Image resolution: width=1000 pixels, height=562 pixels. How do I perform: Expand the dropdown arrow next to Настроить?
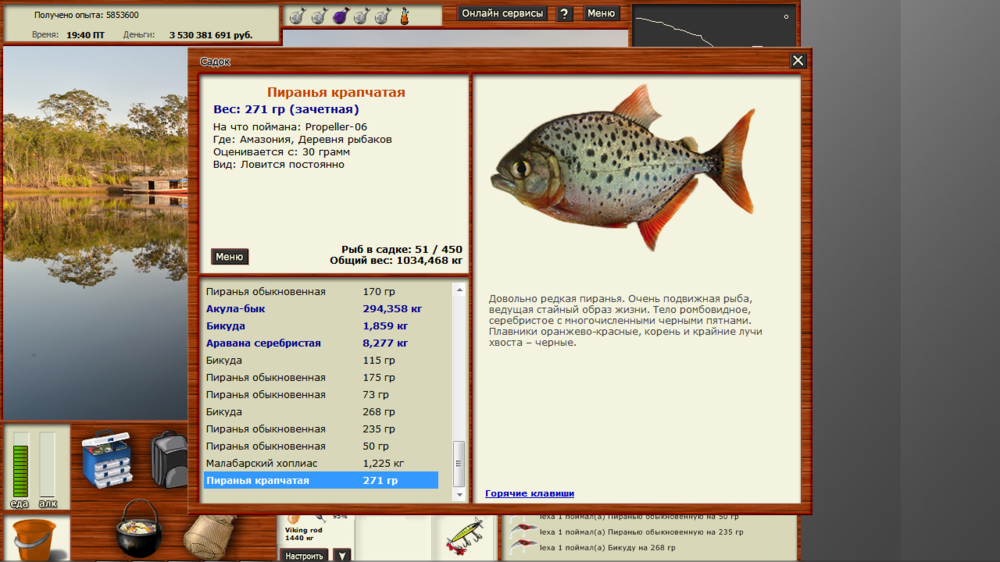click(342, 555)
